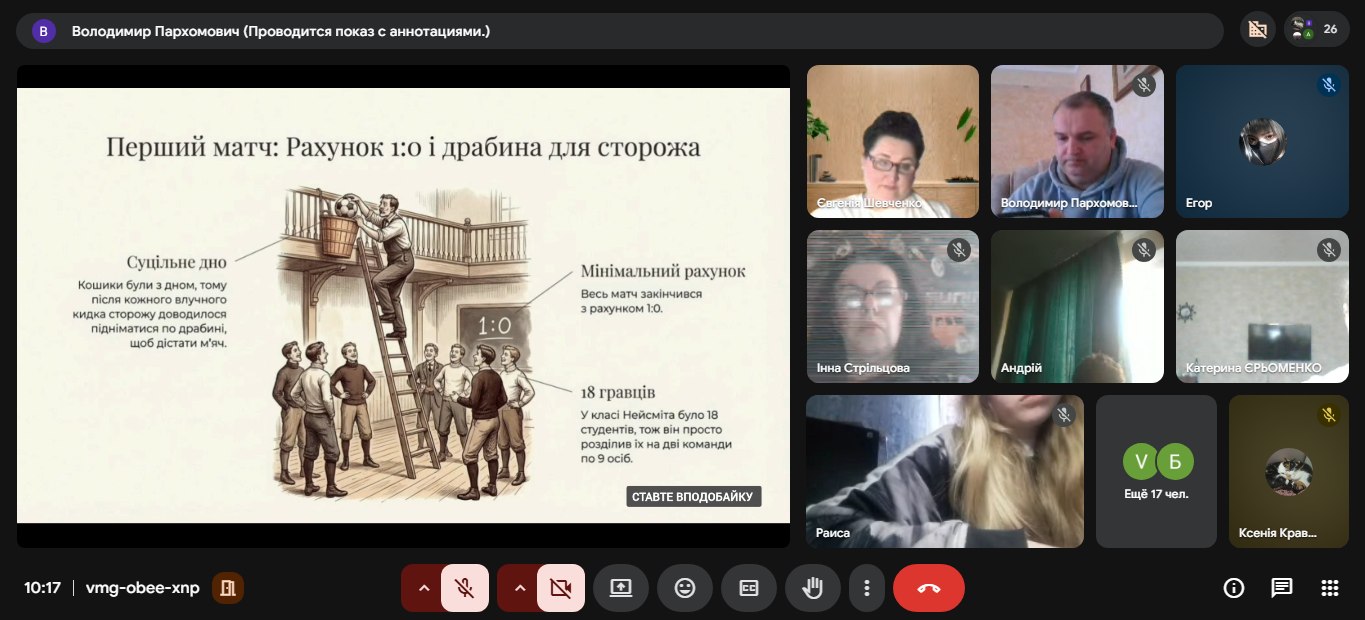Open the chat panel
The image size is (1365, 620).
(1281, 588)
